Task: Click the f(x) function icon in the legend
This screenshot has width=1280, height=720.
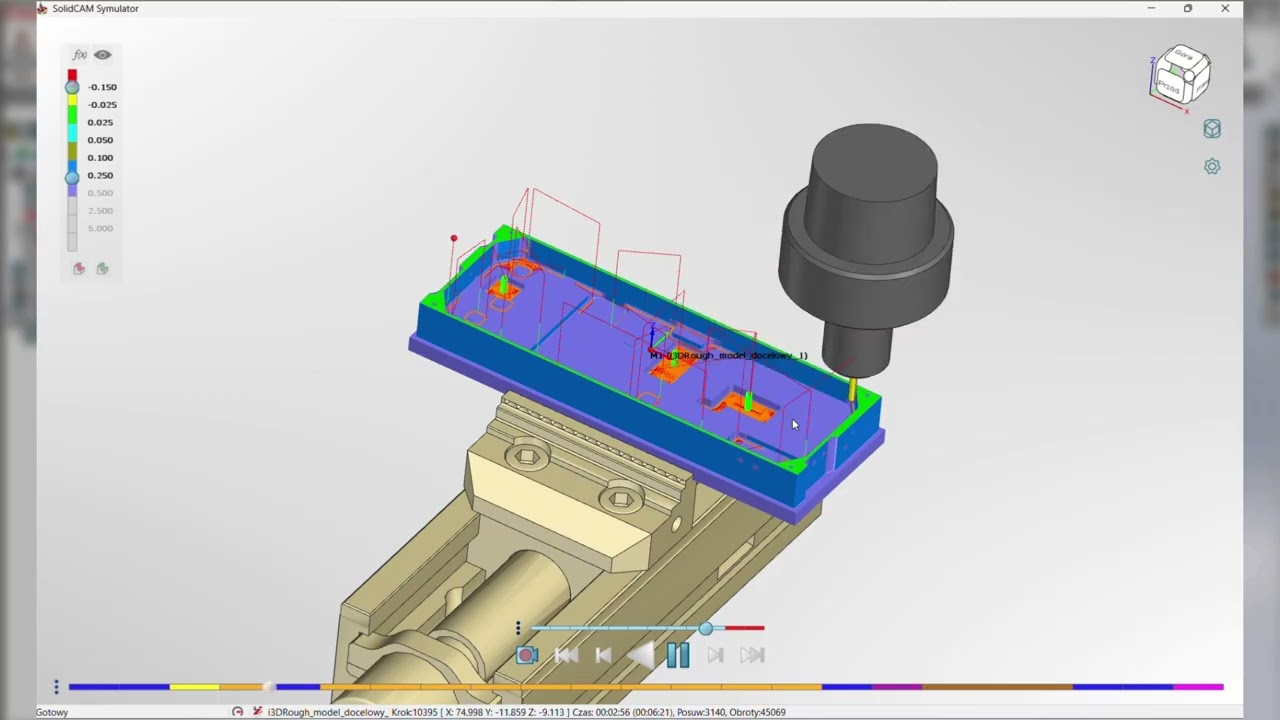Action: pos(80,55)
